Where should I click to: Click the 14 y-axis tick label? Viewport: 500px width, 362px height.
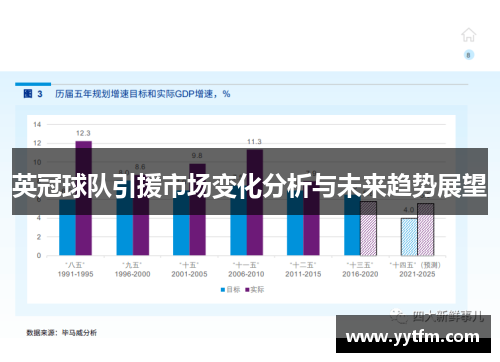coord(37,125)
